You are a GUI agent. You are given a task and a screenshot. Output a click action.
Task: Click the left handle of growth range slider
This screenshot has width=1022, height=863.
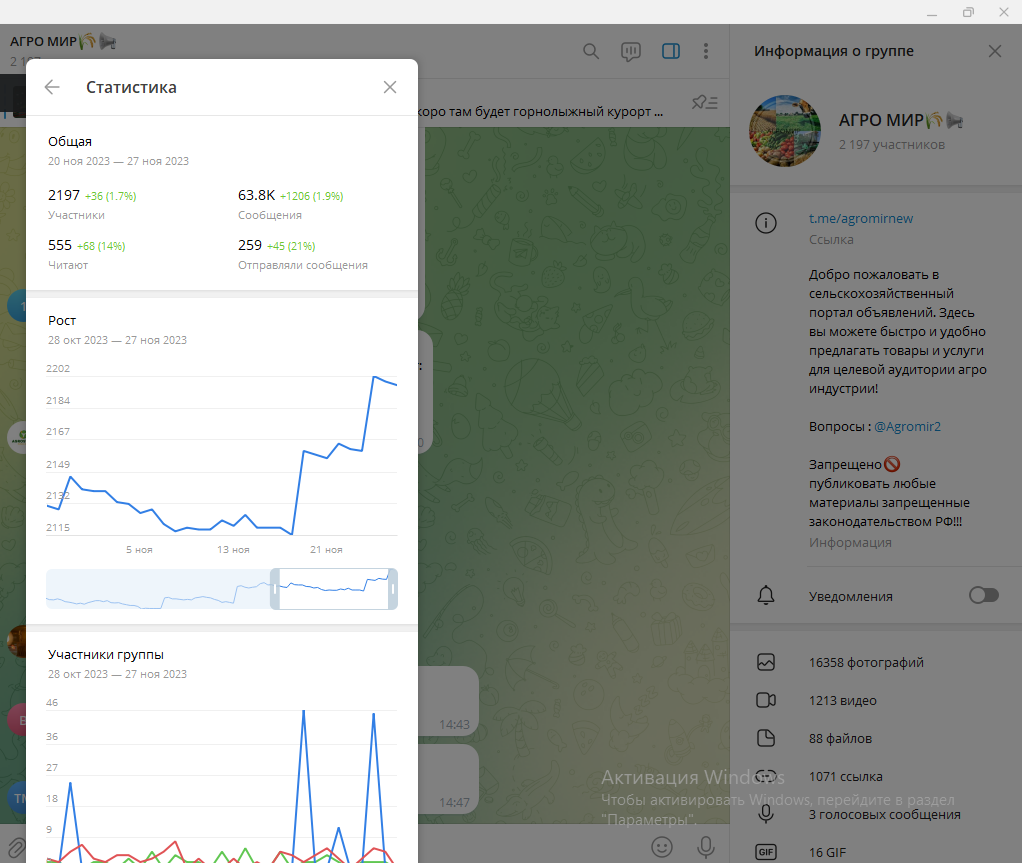pyautogui.click(x=275, y=589)
